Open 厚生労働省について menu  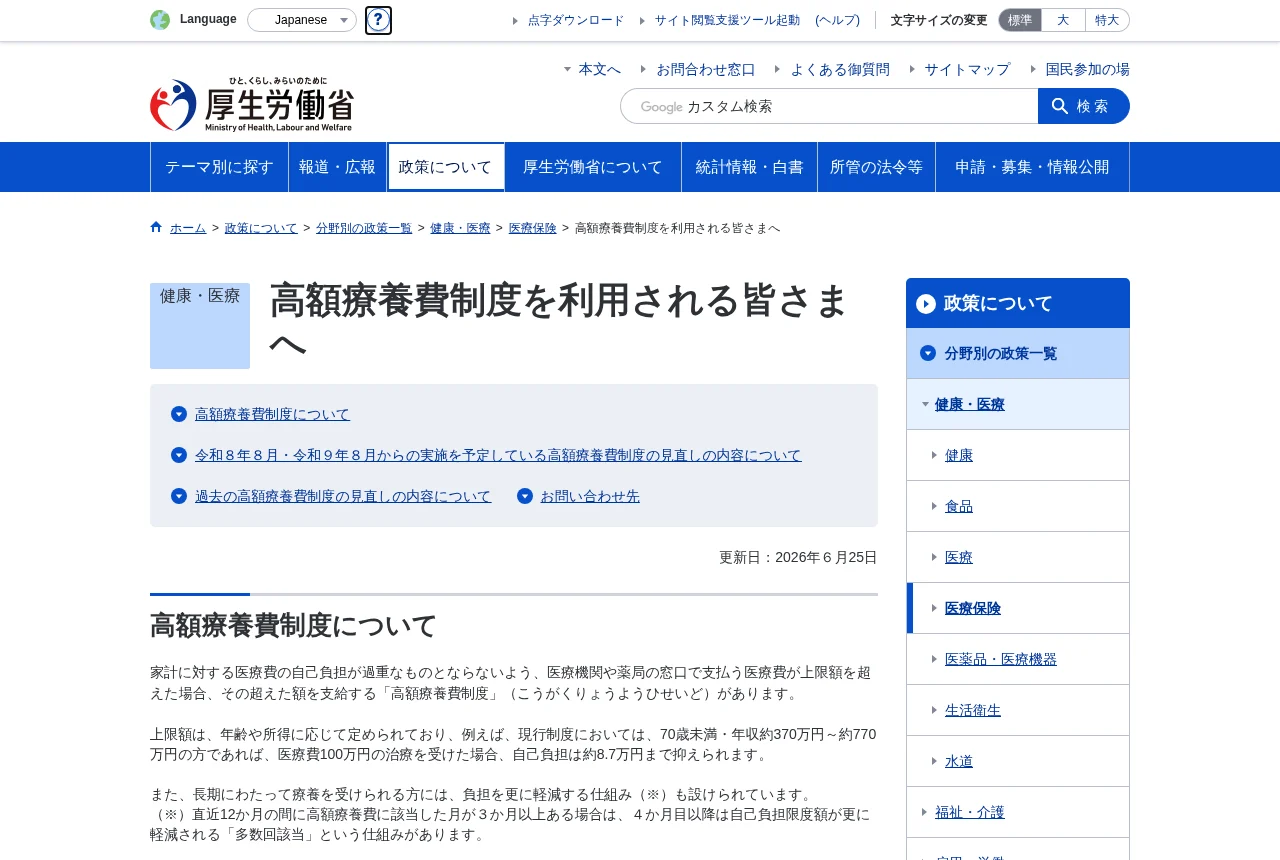point(593,167)
